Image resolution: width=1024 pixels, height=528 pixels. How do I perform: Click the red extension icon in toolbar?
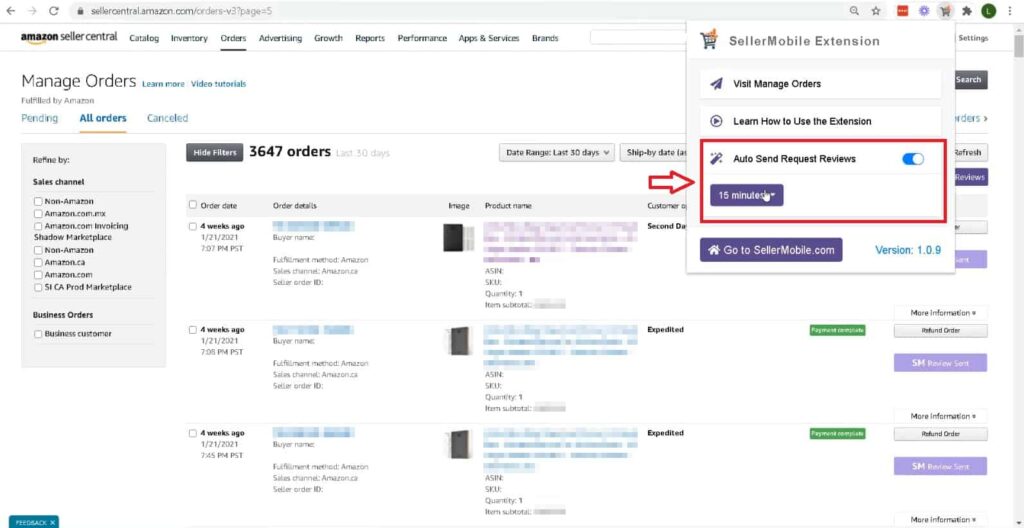pos(903,11)
